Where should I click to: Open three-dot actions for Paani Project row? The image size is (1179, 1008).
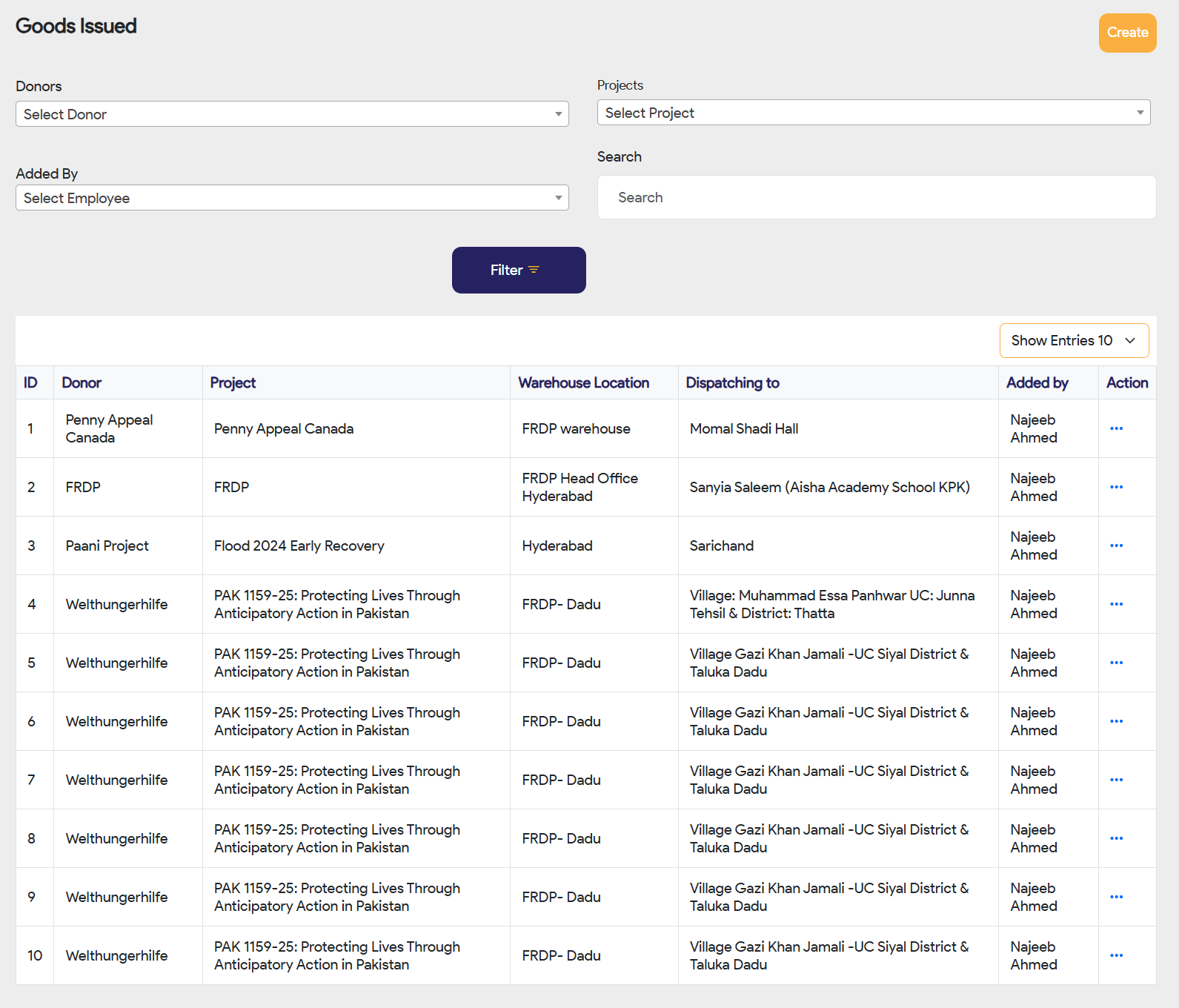click(1116, 546)
